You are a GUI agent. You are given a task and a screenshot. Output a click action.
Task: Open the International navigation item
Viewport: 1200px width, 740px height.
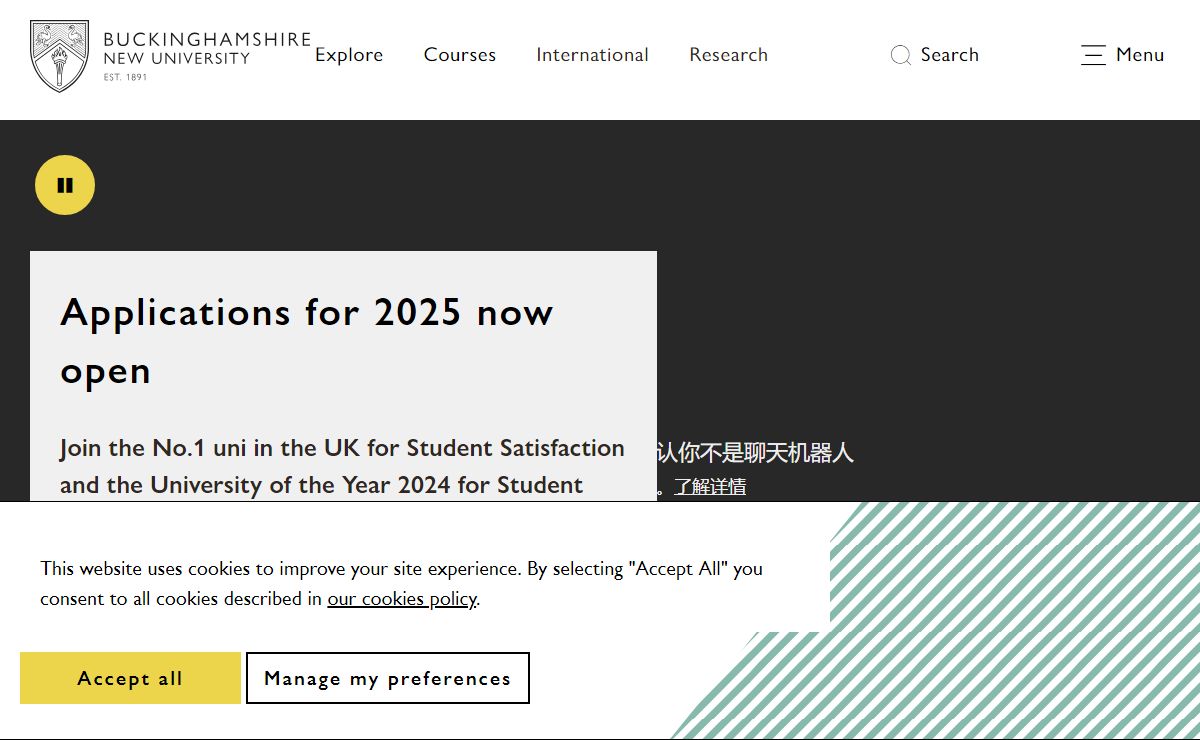coord(592,55)
